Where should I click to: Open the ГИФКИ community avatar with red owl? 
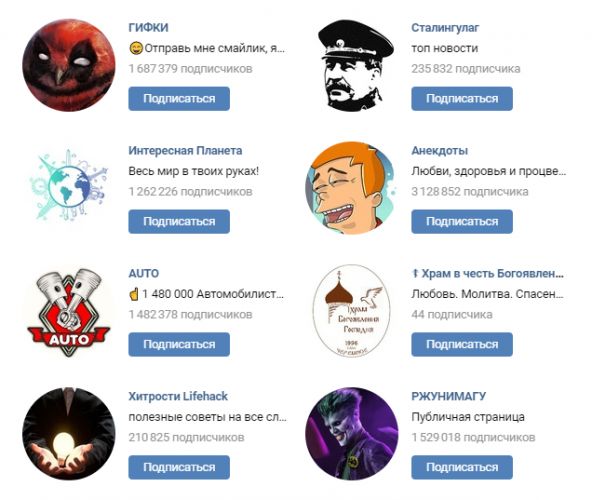click(x=68, y=65)
